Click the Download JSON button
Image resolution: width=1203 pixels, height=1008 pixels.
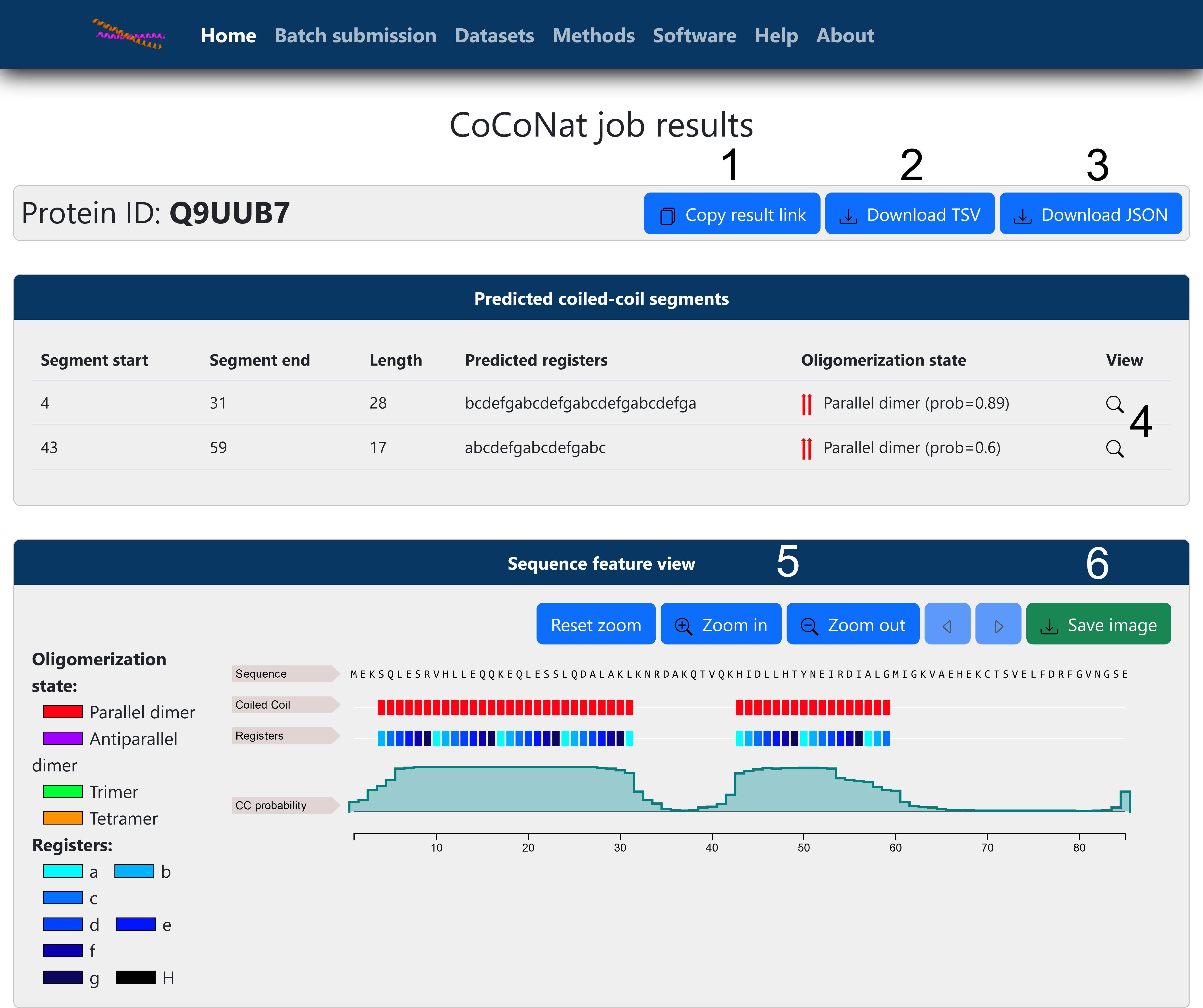coord(1091,214)
